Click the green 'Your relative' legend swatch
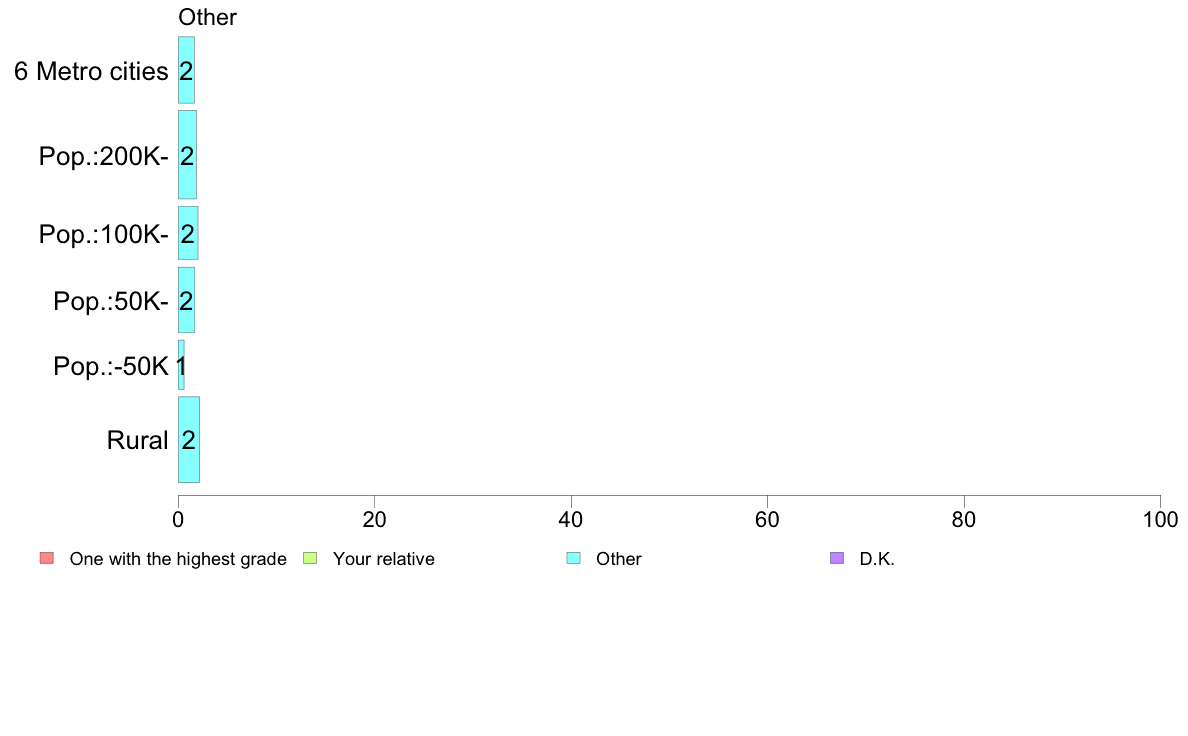 tap(310, 559)
